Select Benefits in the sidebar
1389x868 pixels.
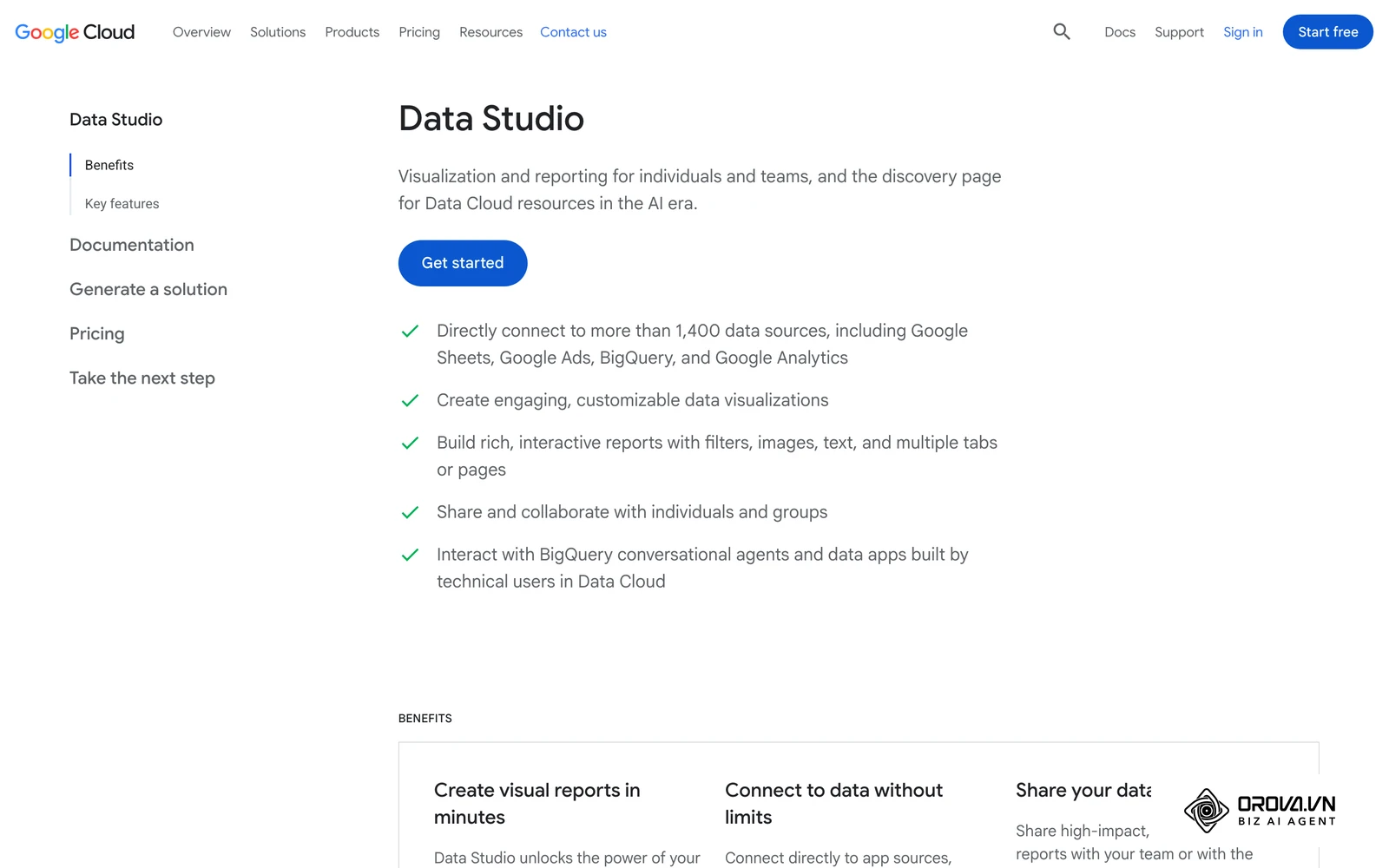pyautogui.click(x=109, y=165)
